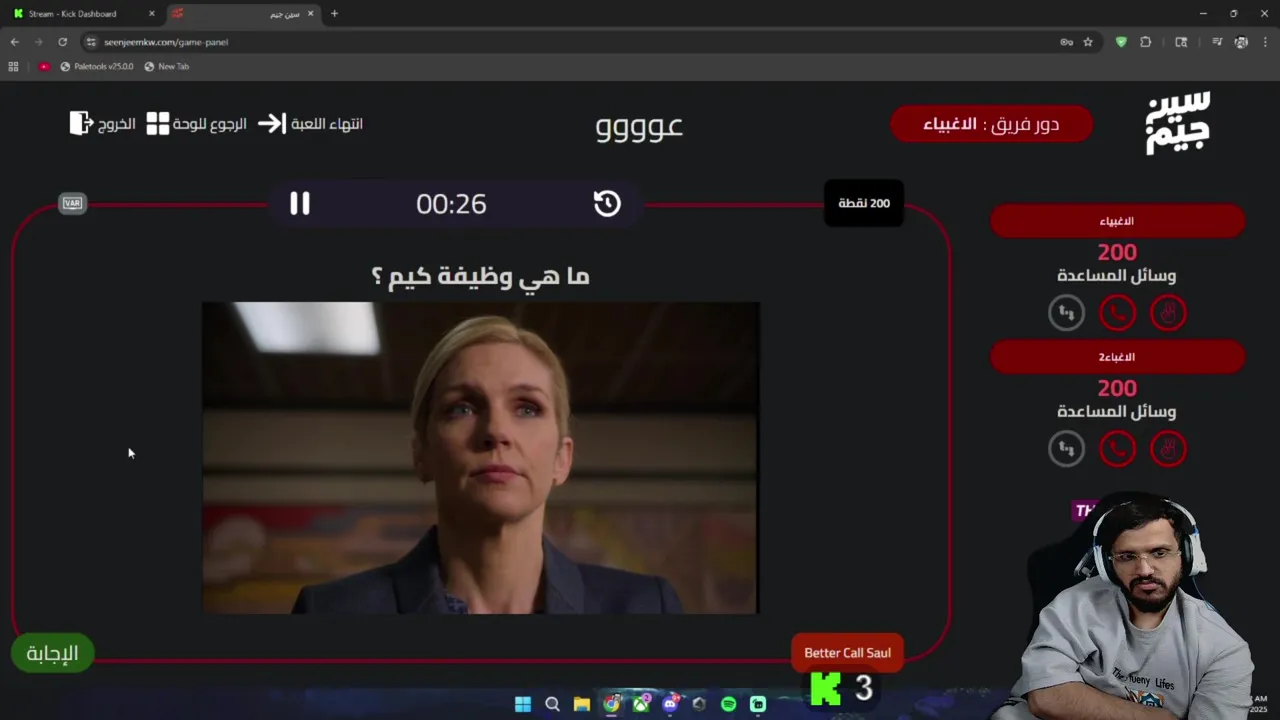Exit the game using الخروج
Viewport: 1280px width, 720px height.
[102, 124]
